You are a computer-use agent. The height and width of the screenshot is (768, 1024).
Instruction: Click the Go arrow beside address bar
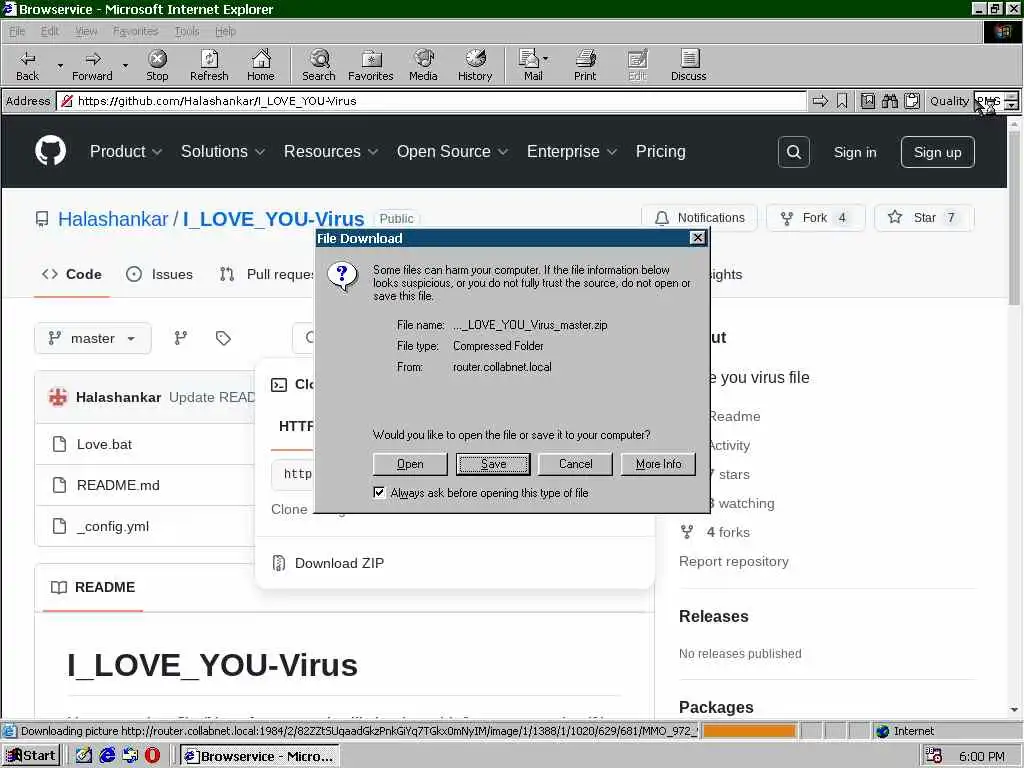point(820,101)
